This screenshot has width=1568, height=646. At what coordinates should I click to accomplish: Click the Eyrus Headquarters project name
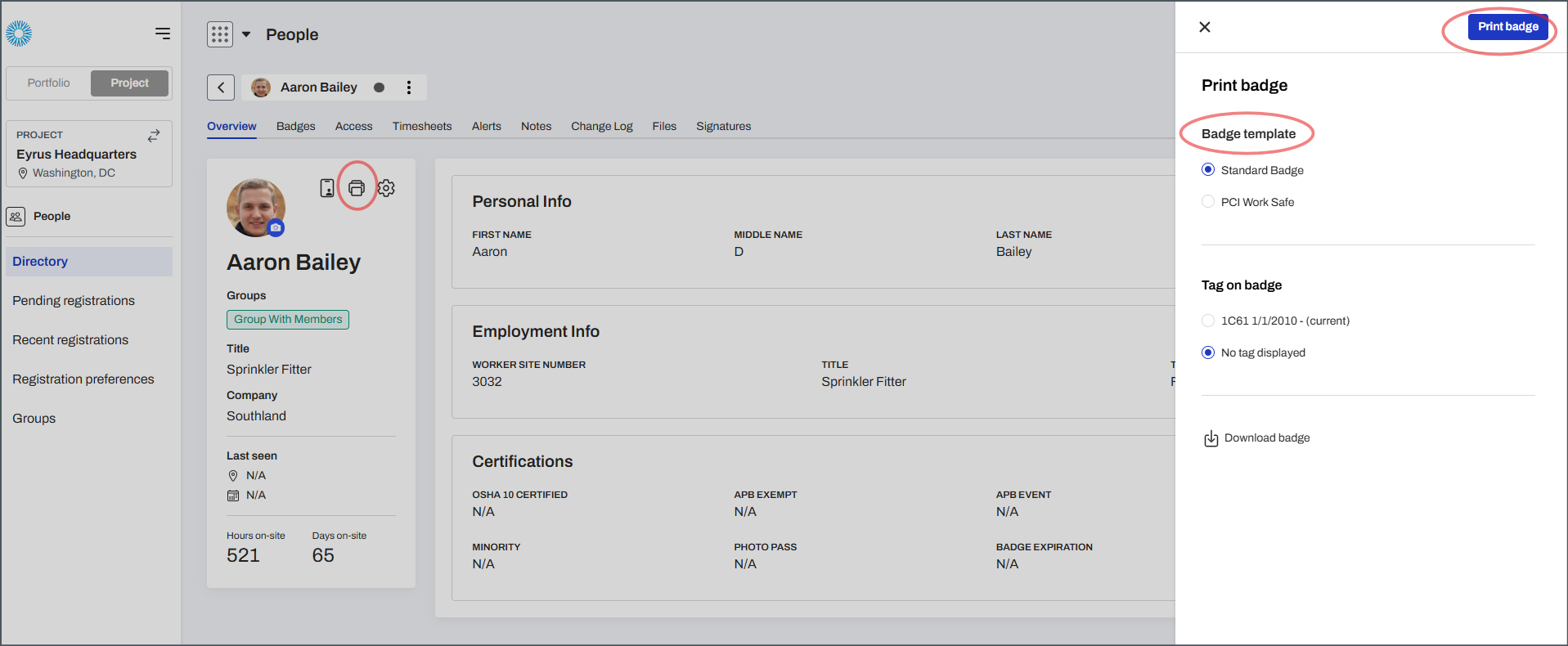(x=77, y=155)
